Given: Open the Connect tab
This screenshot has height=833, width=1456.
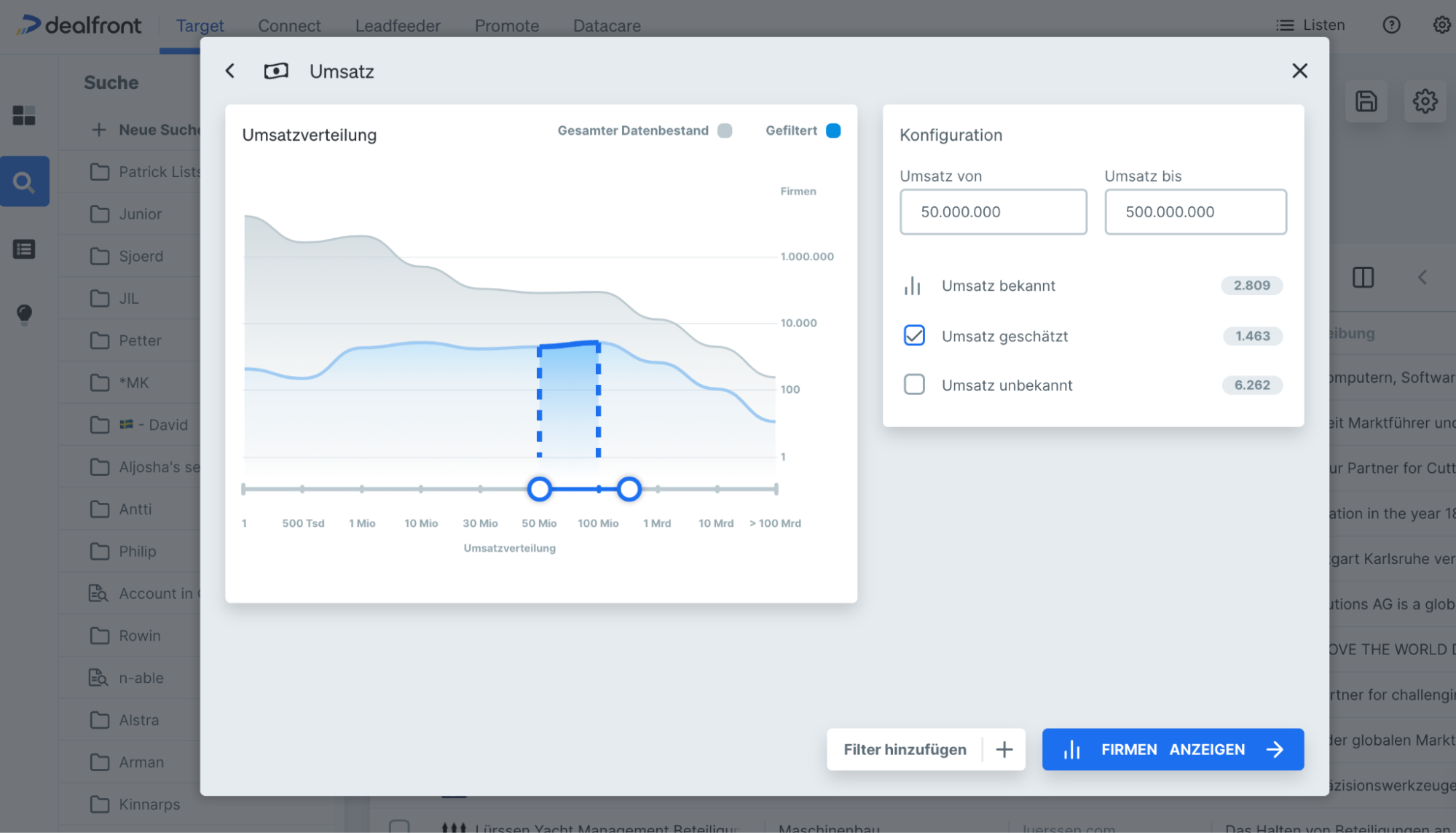Looking at the screenshot, I should (289, 26).
